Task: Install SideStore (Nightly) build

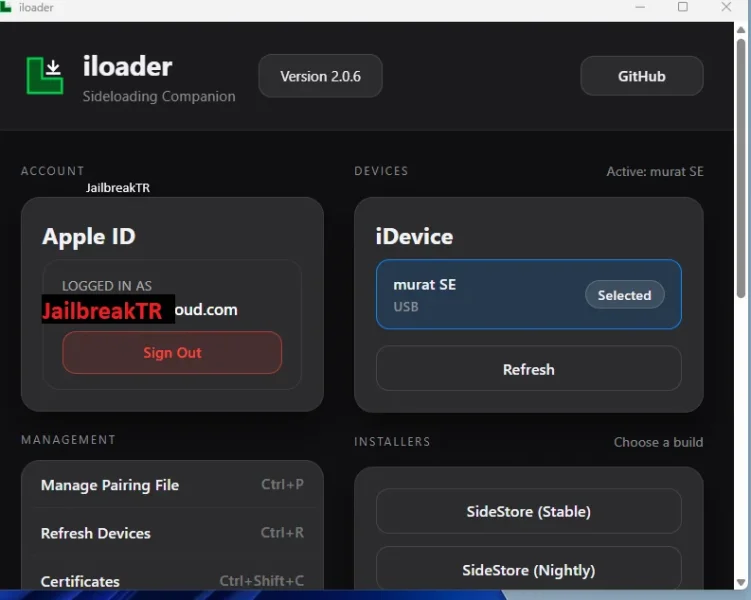Action: tap(528, 570)
